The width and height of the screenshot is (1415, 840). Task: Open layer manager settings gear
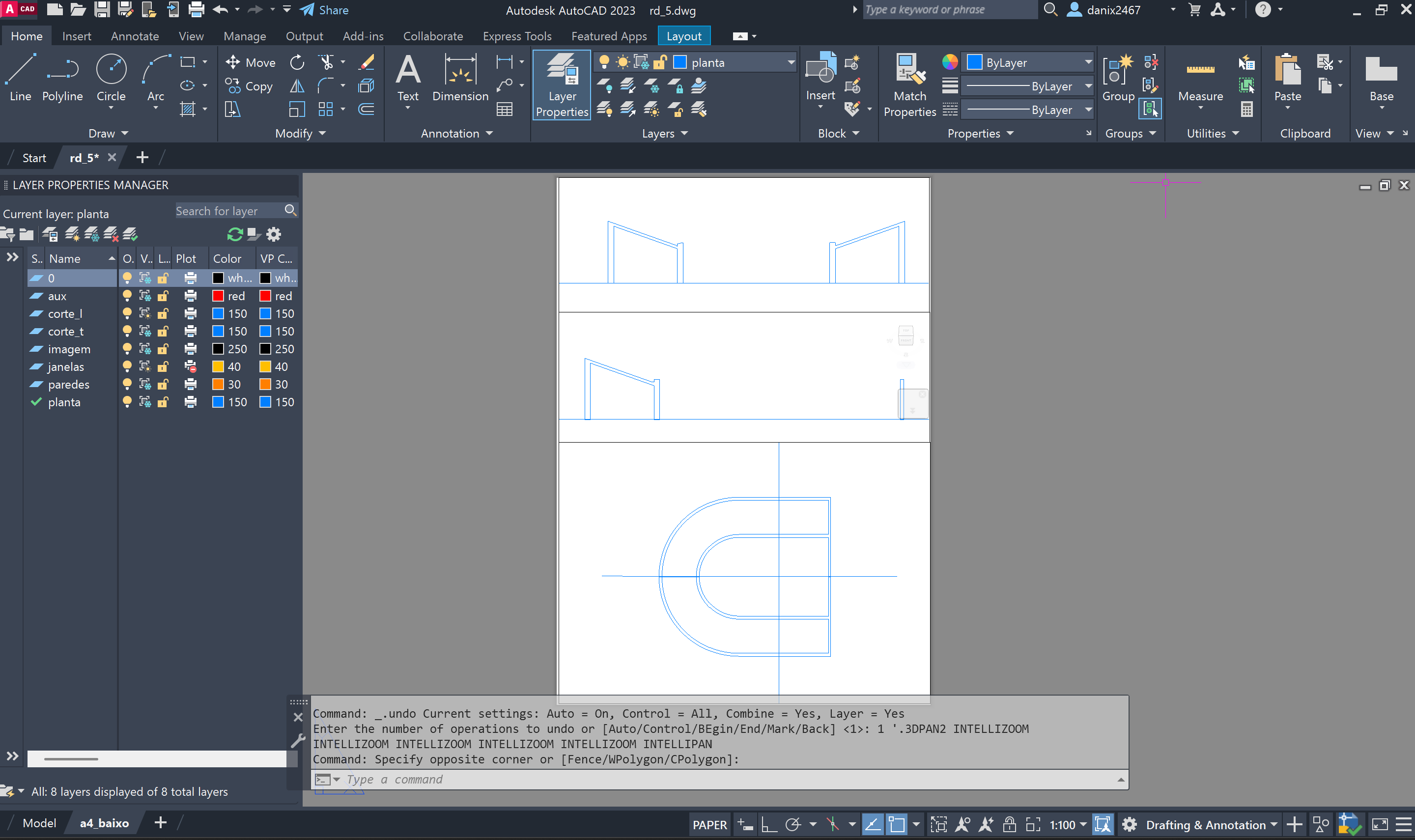click(274, 234)
